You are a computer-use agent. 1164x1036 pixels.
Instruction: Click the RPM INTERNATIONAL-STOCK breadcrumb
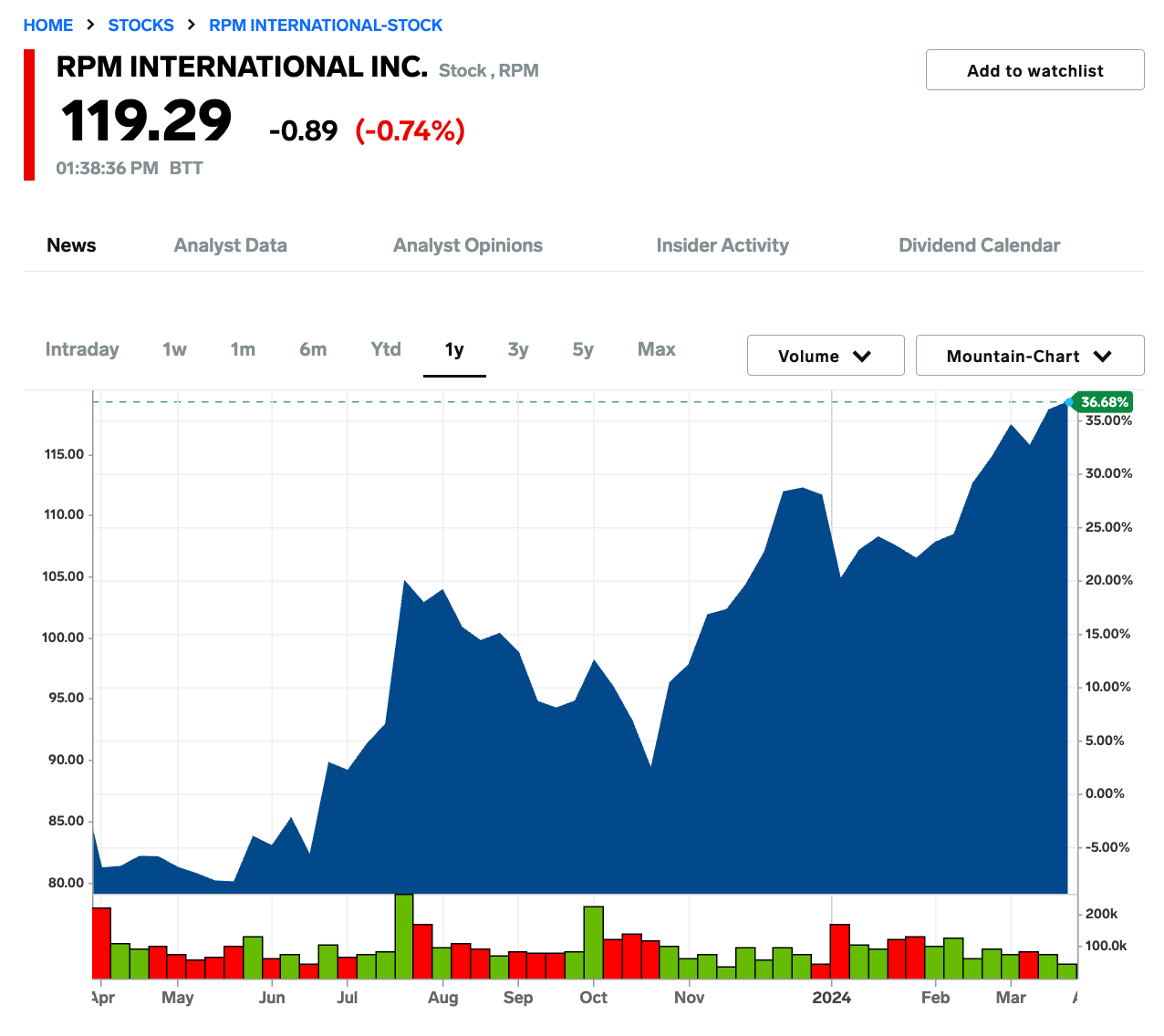click(326, 25)
